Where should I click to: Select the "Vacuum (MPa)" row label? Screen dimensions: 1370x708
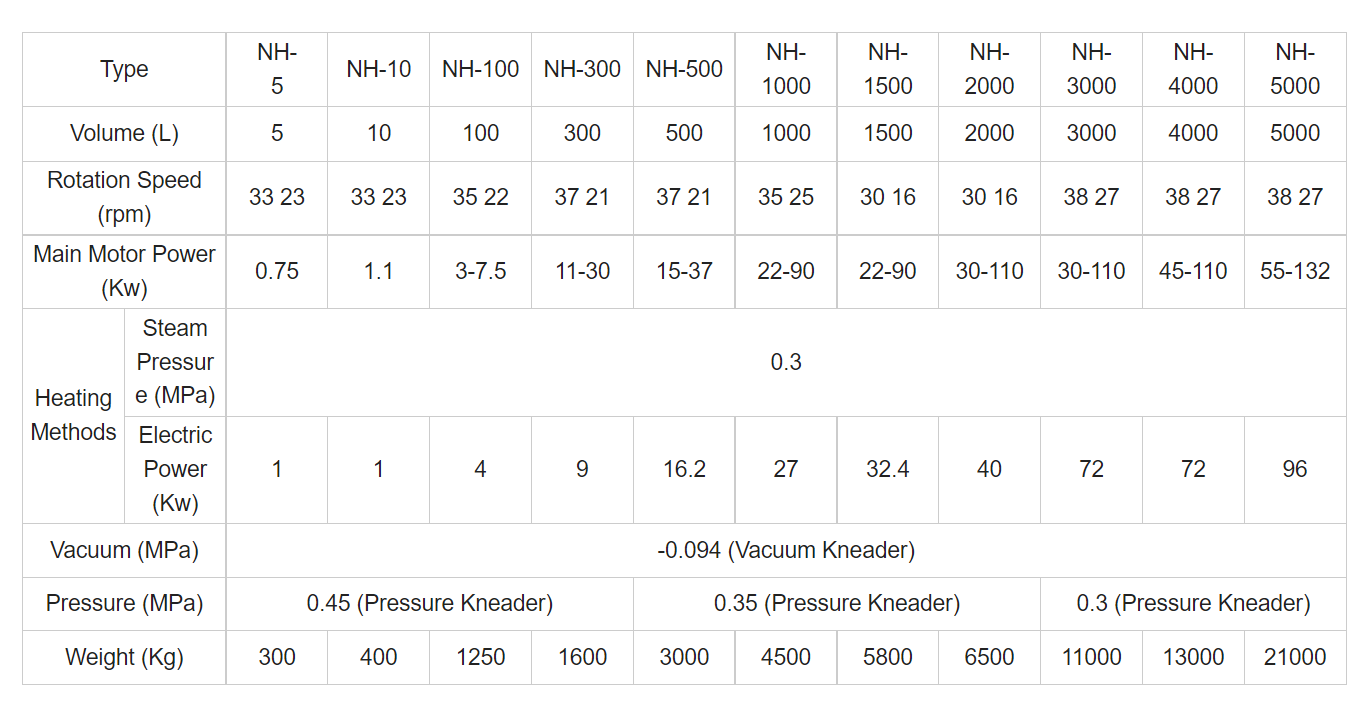coord(124,550)
